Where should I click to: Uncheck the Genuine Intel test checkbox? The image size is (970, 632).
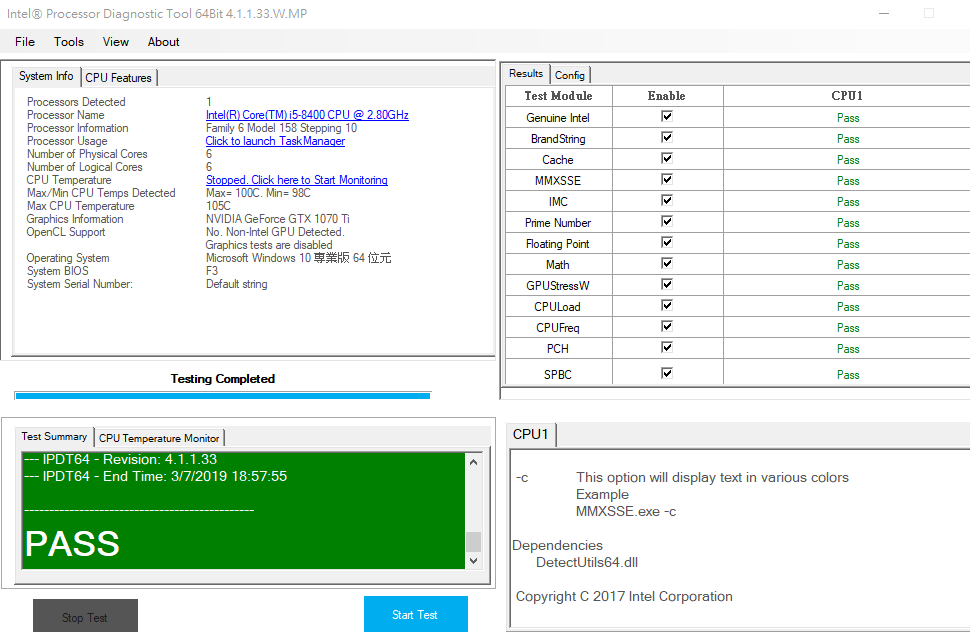[x=667, y=116]
